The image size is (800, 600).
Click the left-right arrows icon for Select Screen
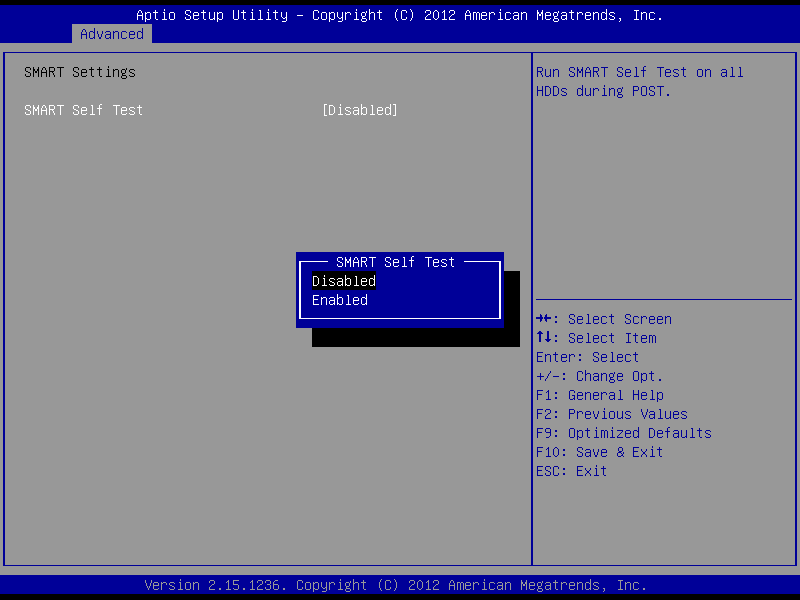544,319
